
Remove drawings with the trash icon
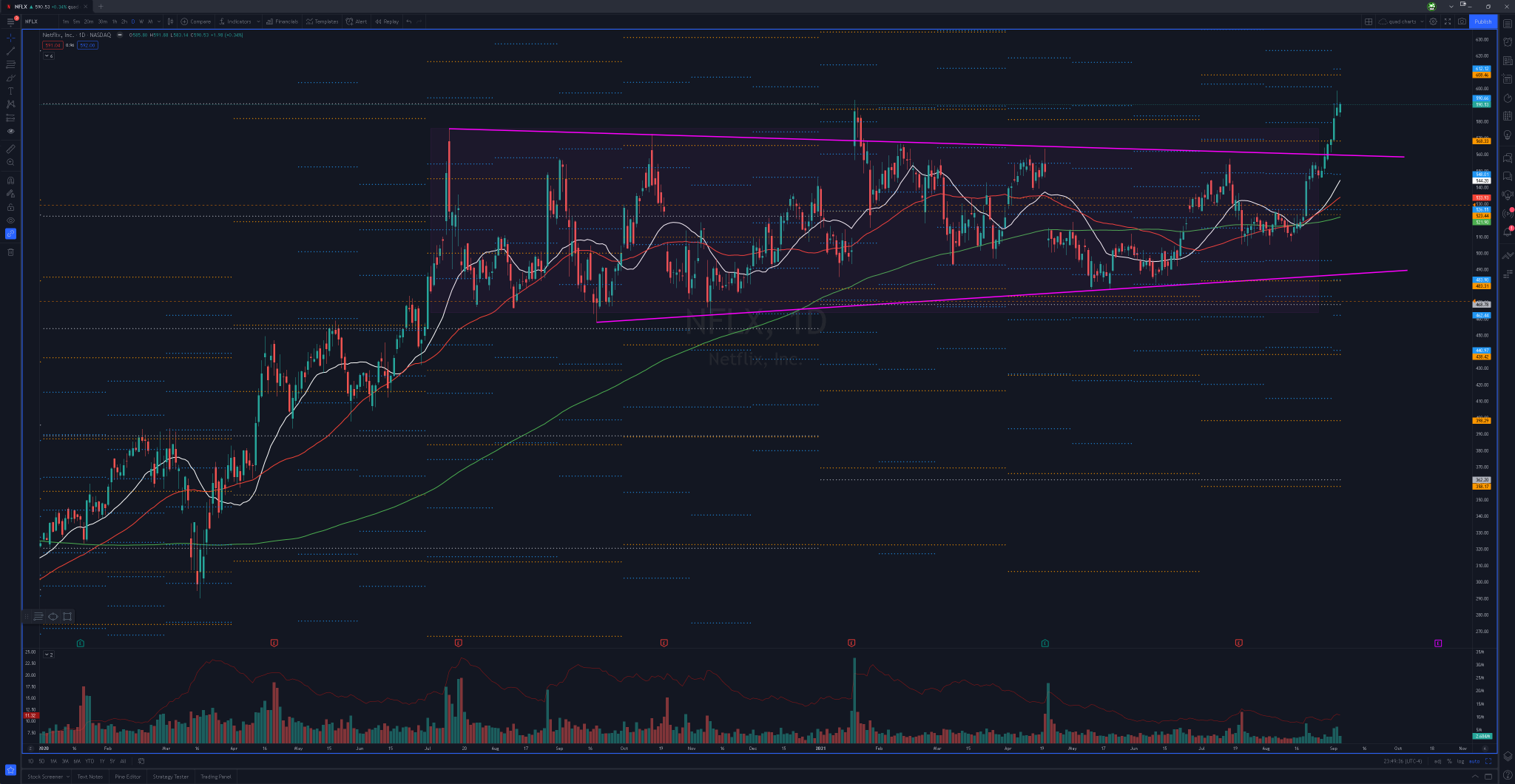tap(10, 252)
